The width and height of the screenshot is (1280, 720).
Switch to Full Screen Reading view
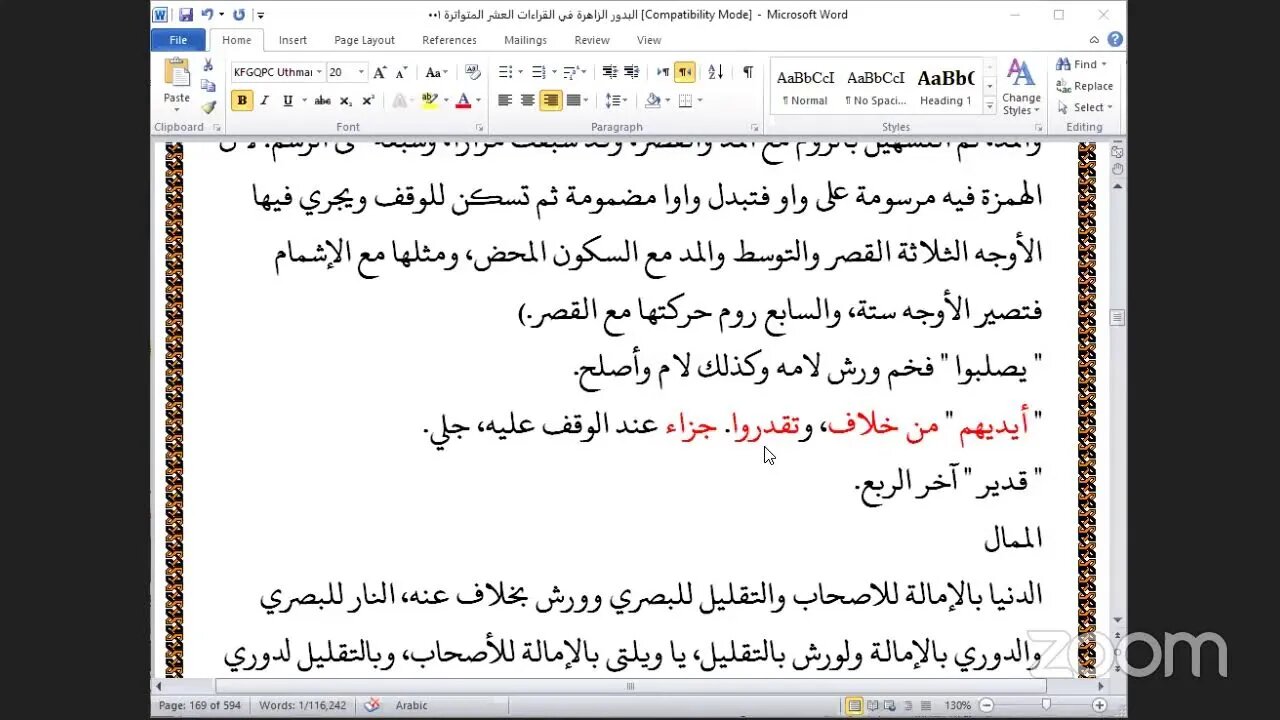click(x=873, y=705)
